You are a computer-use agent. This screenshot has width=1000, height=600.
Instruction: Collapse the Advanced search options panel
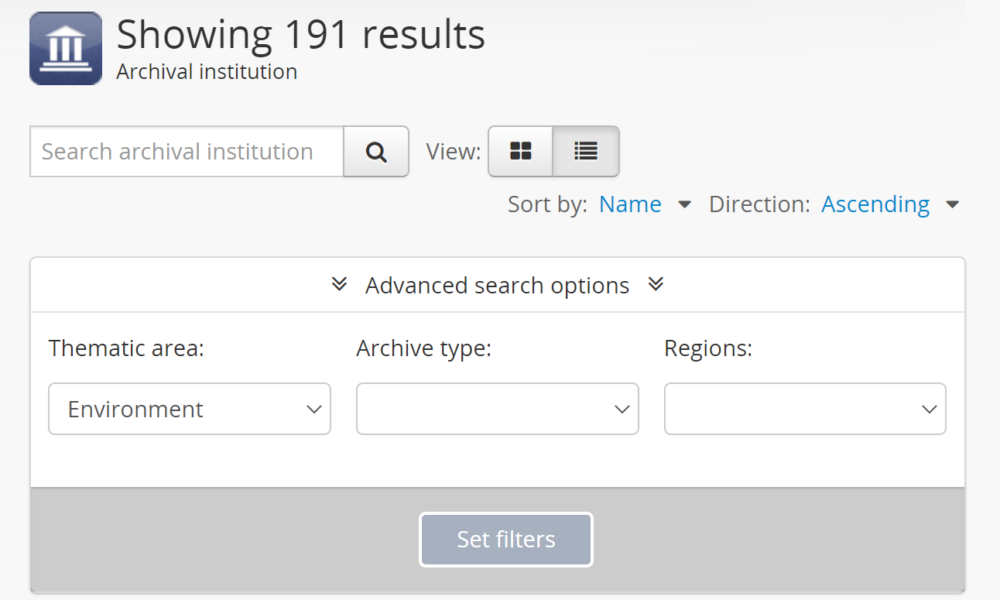click(x=497, y=286)
